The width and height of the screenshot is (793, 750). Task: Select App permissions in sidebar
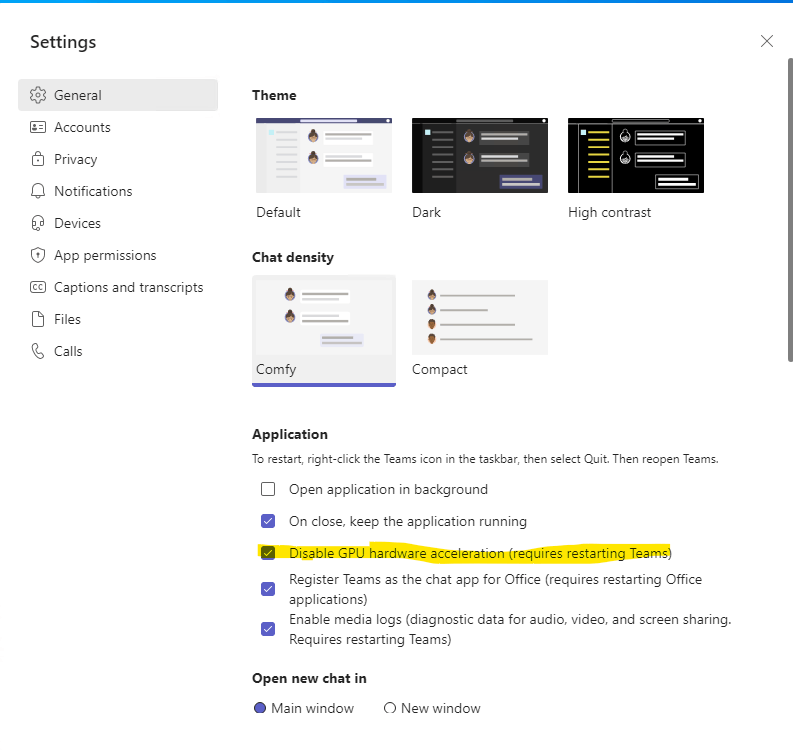pos(118,255)
